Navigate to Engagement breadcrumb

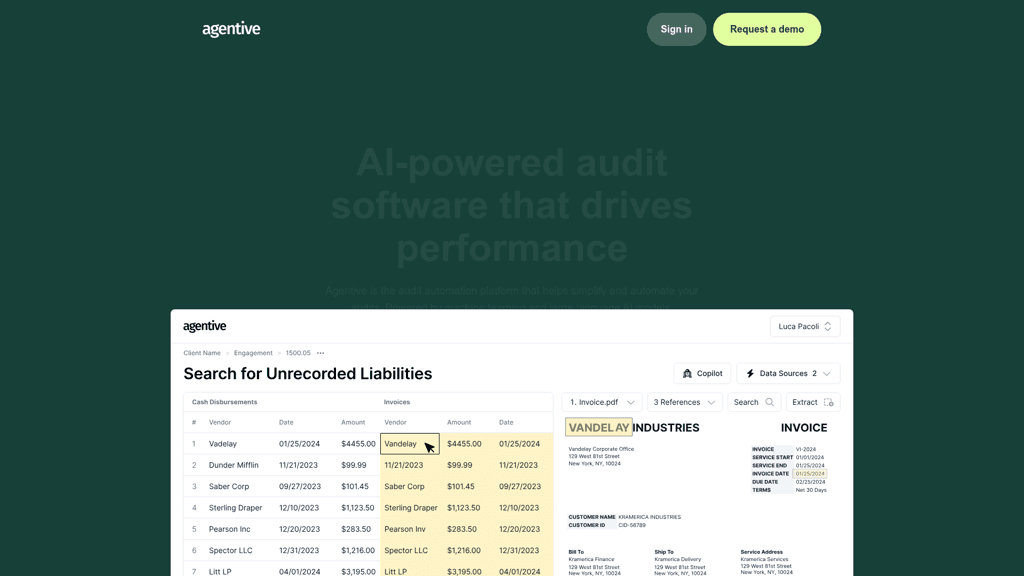pyautogui.click(x=253, y=353)
